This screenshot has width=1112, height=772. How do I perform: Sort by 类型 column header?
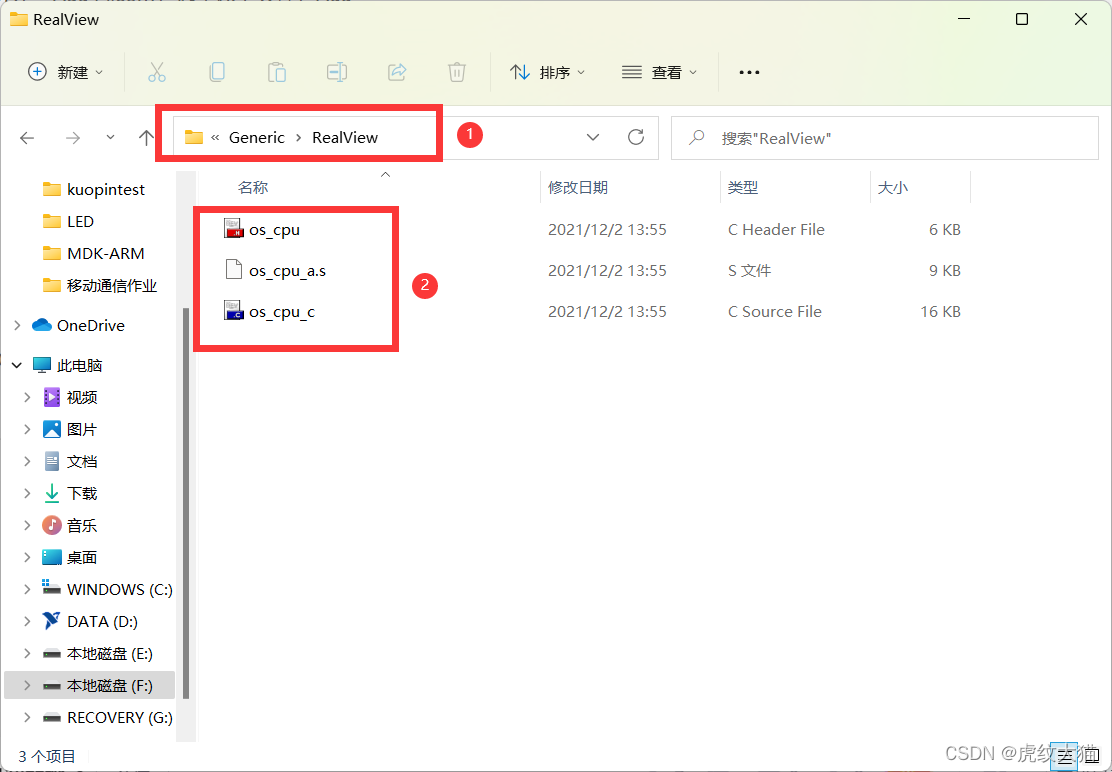tap(743, 187)
